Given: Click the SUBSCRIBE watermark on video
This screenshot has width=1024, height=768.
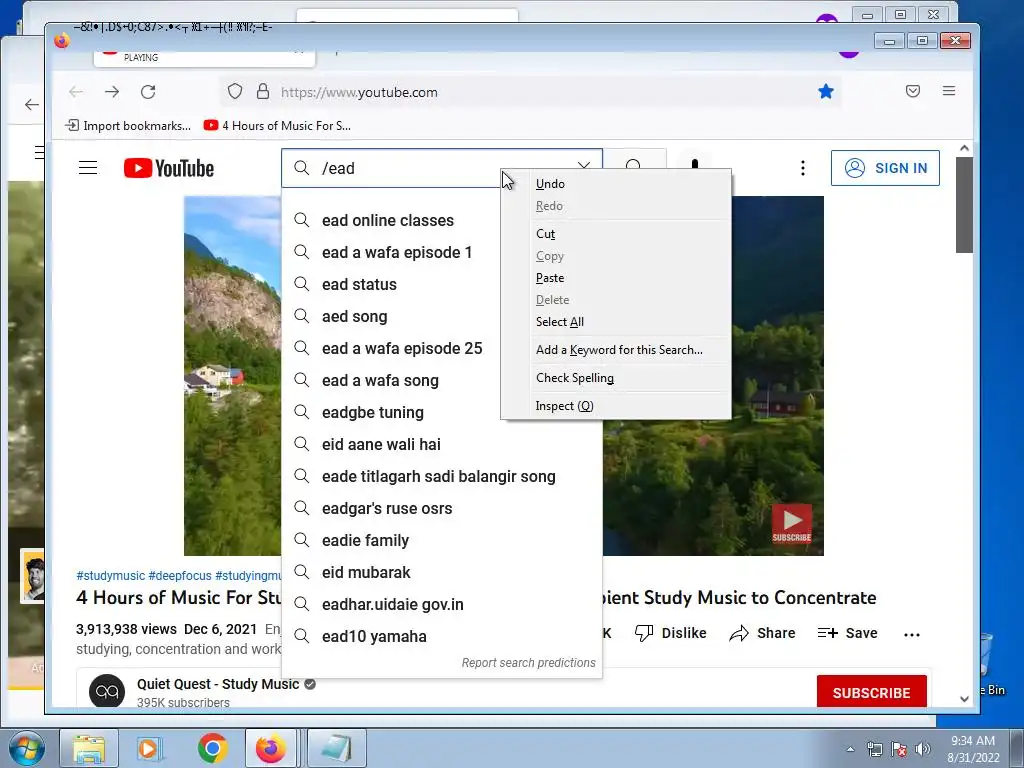Looking at the screenshot, I should click(x=792, y=524).
